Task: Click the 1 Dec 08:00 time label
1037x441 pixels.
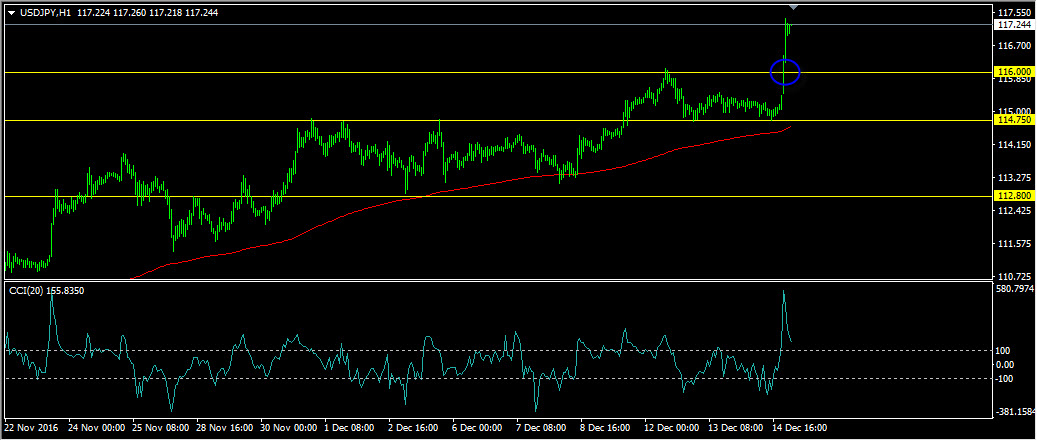Action: [351, 428]
